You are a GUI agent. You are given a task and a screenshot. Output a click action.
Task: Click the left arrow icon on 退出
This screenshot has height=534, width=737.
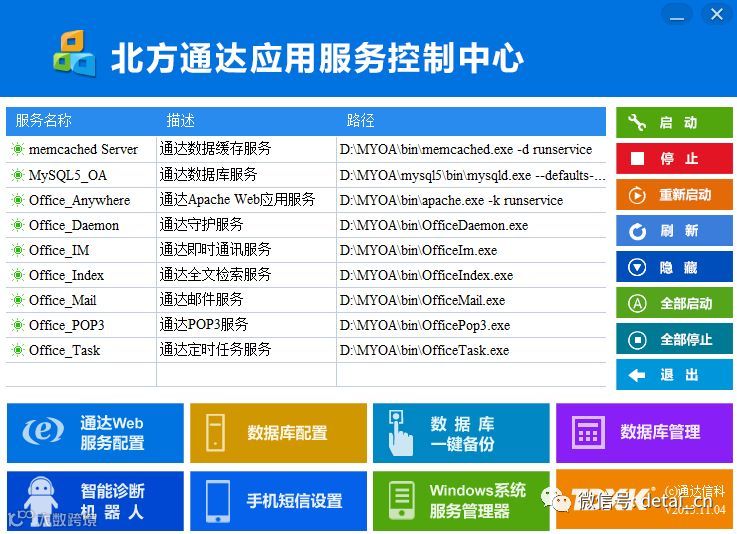click(637, 375)
